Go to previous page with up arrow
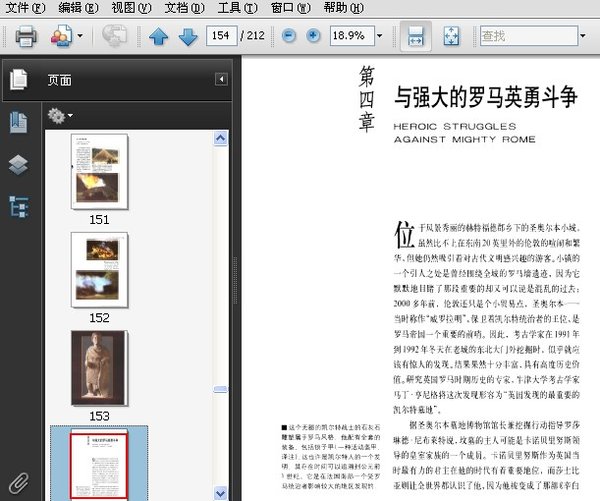Viewport: 600px width, 501px height. (158, 37)
